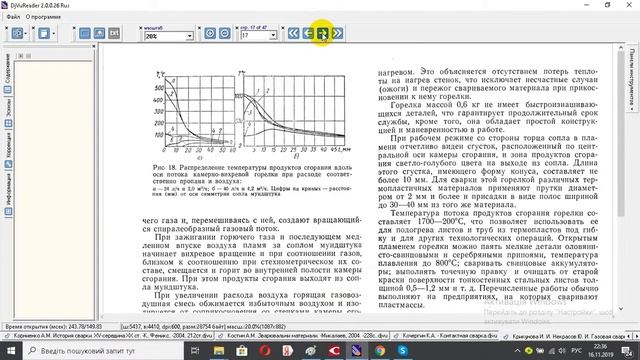
Task: Open the Файл menu
Action: (13, 17)
